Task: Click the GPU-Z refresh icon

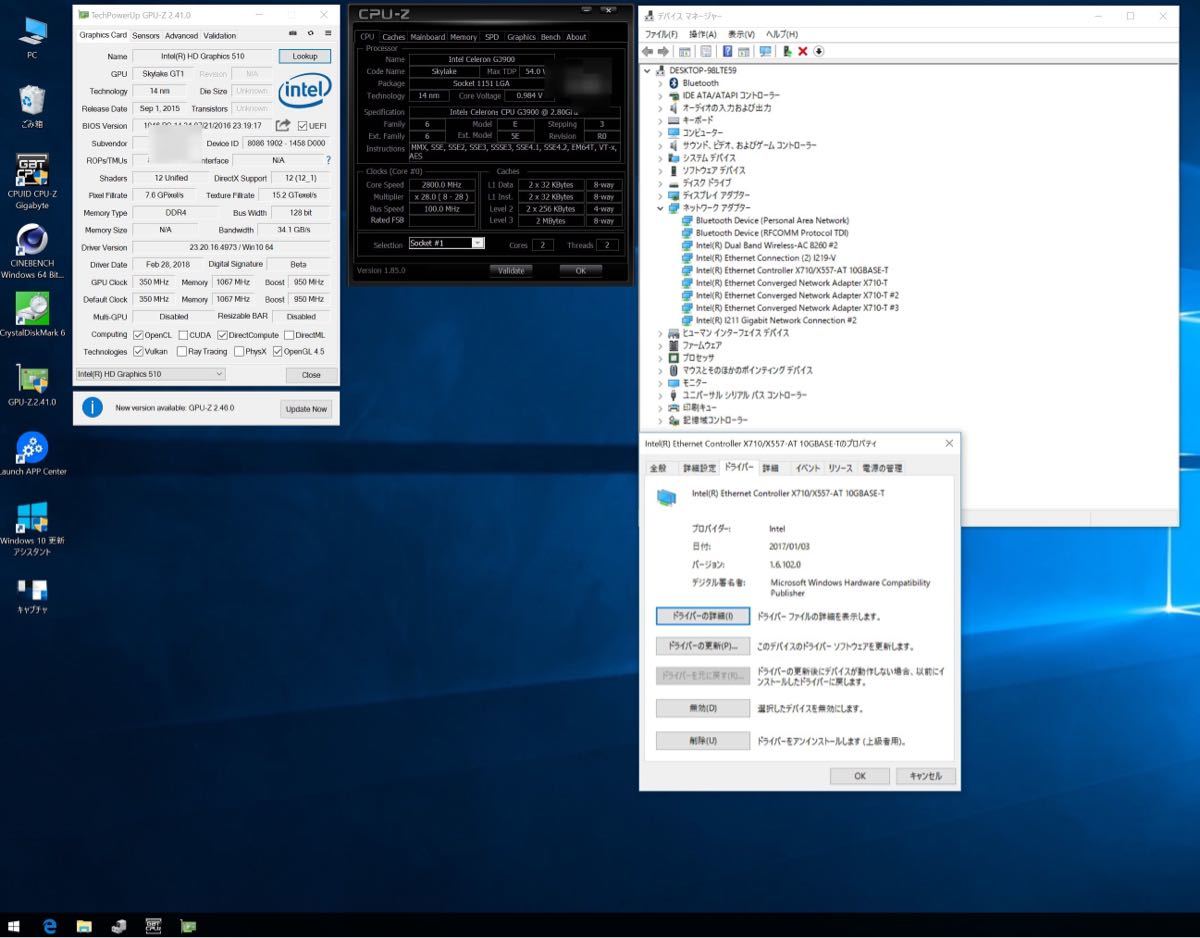Action: pos(311,33)
